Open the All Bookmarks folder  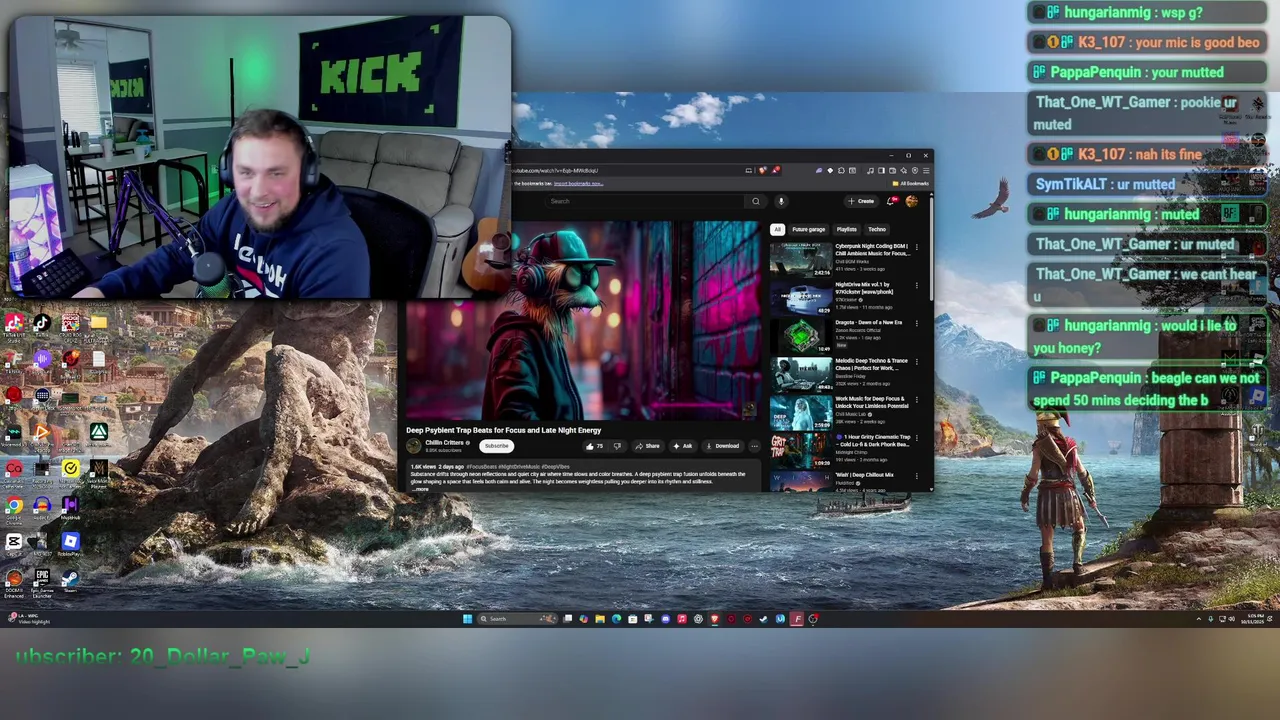[911, 183]
